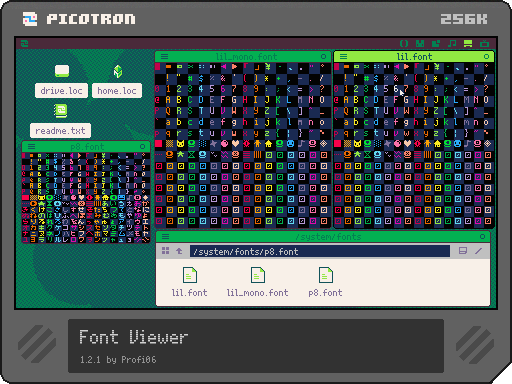Click the solid red block glyph in lil.font
512x384 pixels.
click(x=338, y=144)
